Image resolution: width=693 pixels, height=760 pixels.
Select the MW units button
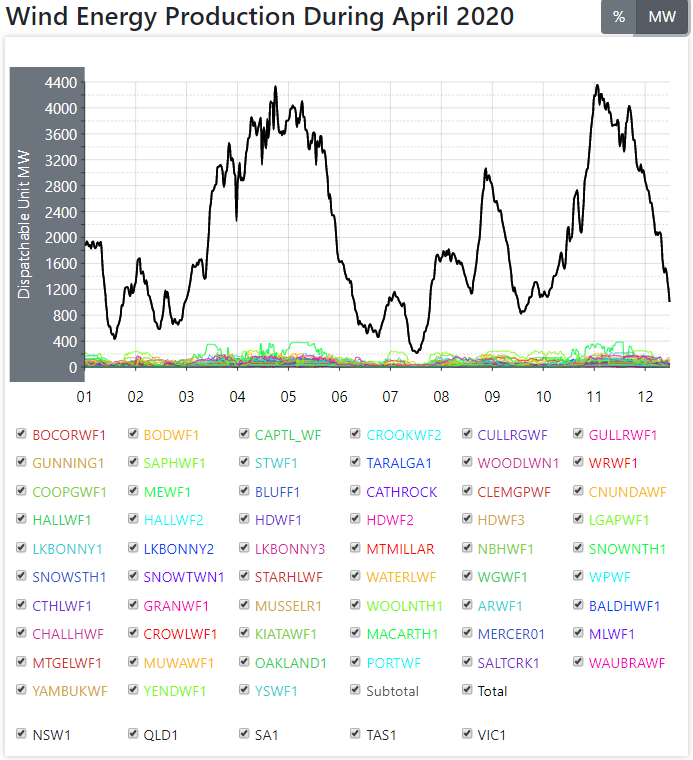coord(661,17)
